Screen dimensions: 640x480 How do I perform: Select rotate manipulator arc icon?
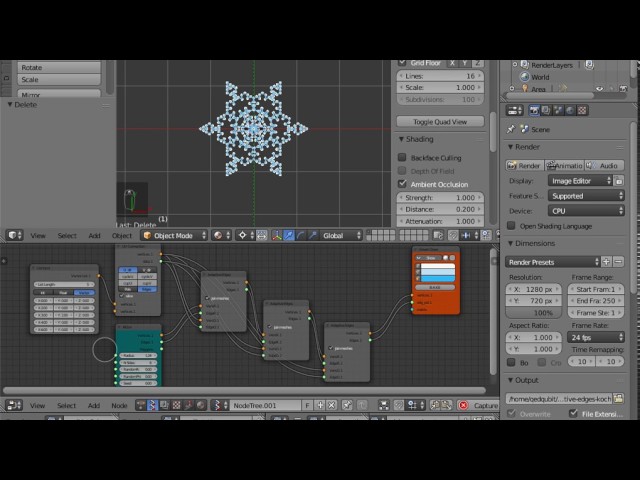[300, 236]
